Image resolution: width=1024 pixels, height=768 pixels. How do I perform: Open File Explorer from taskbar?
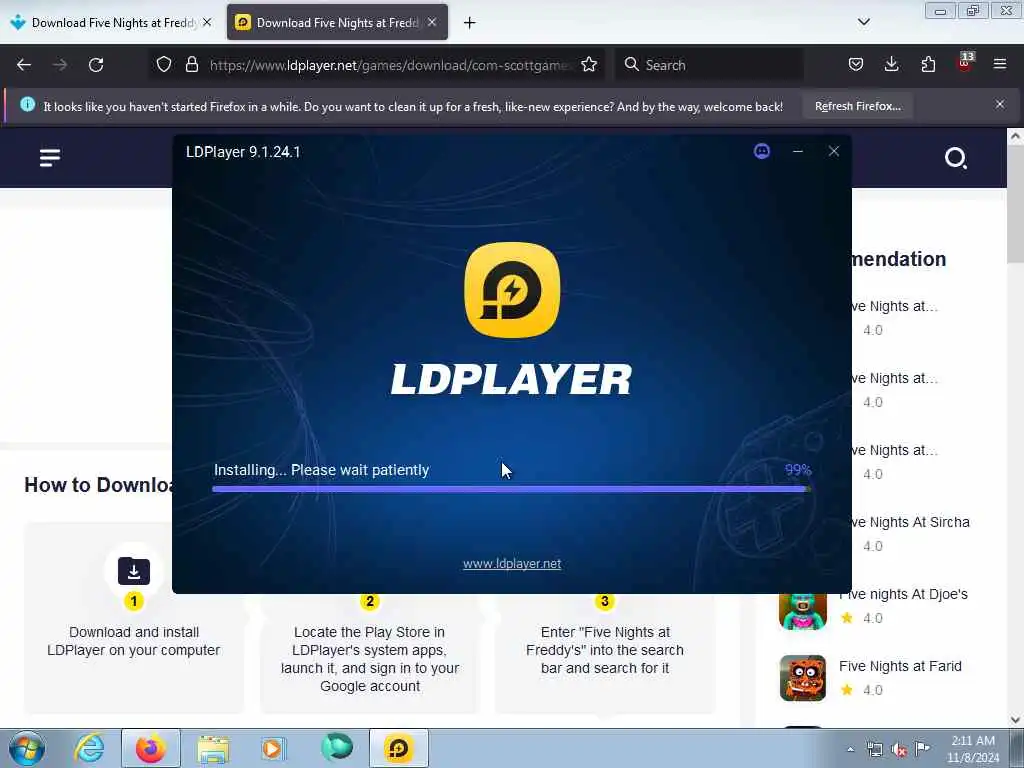[212, 748]
